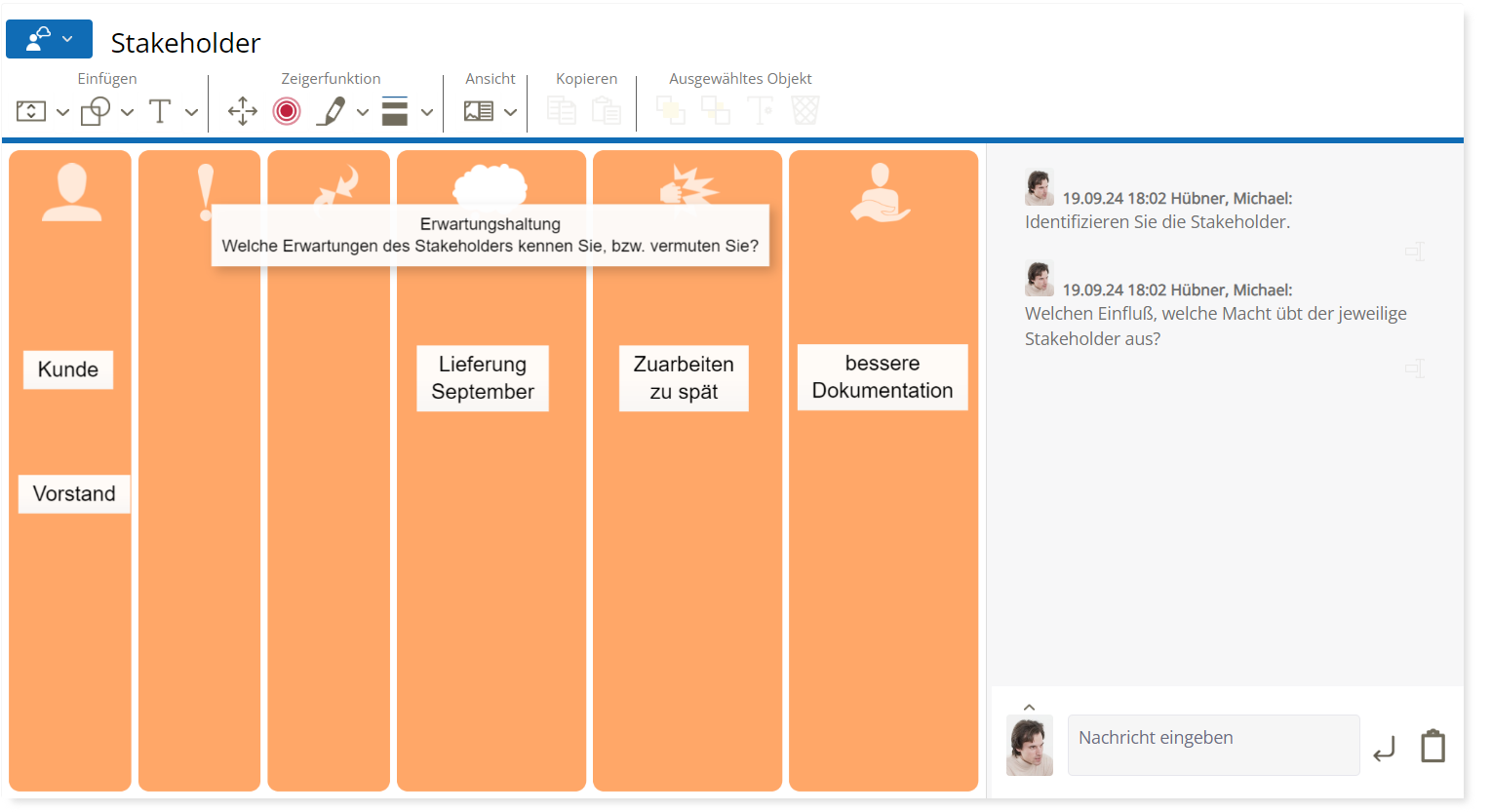The width and height of the screenshot is (1492, 812).
Task: Expand the insert image dropdown arrow
Action: click(62, 112)
